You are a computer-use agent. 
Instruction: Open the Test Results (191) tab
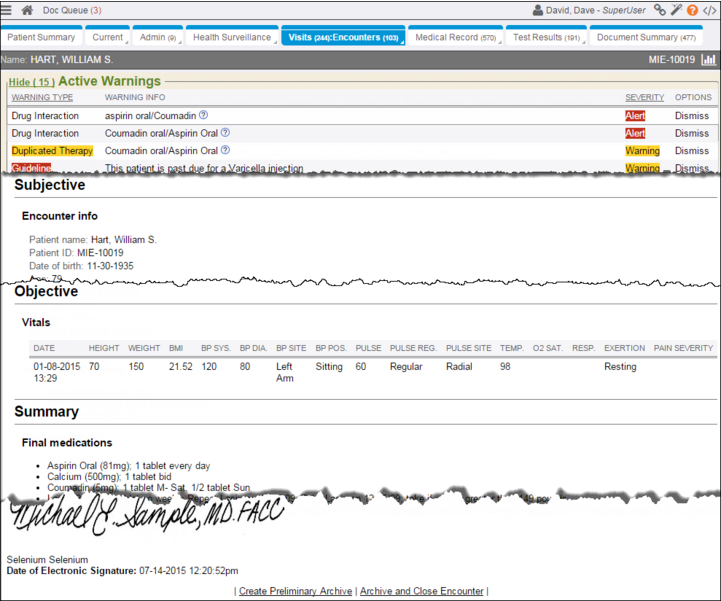tap(546, 37)
